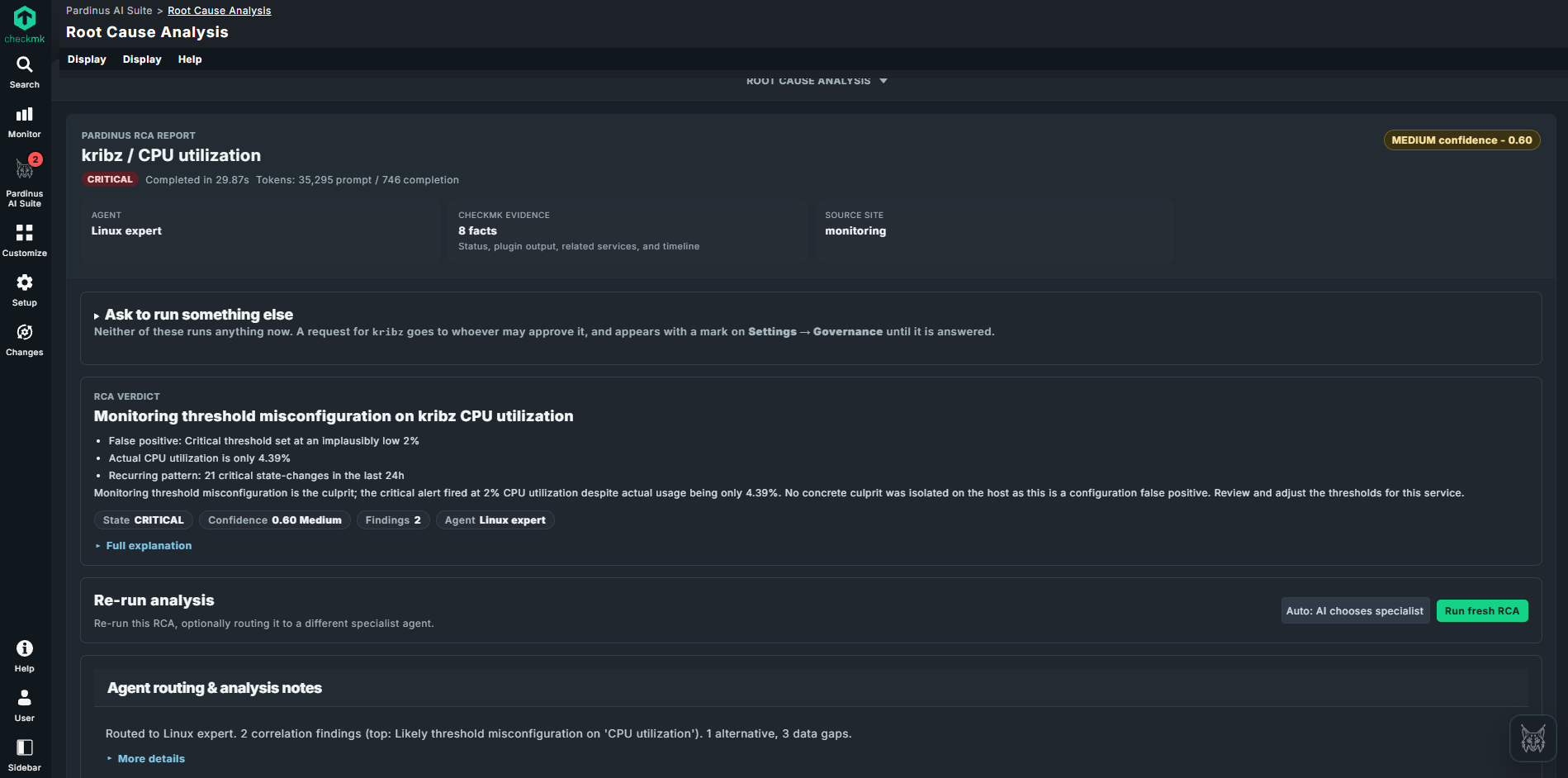Click the Pardinus AI Suite breadcrumb
Image resolution: width=1568 pixels, height=778 pixels.
[109, 11]
